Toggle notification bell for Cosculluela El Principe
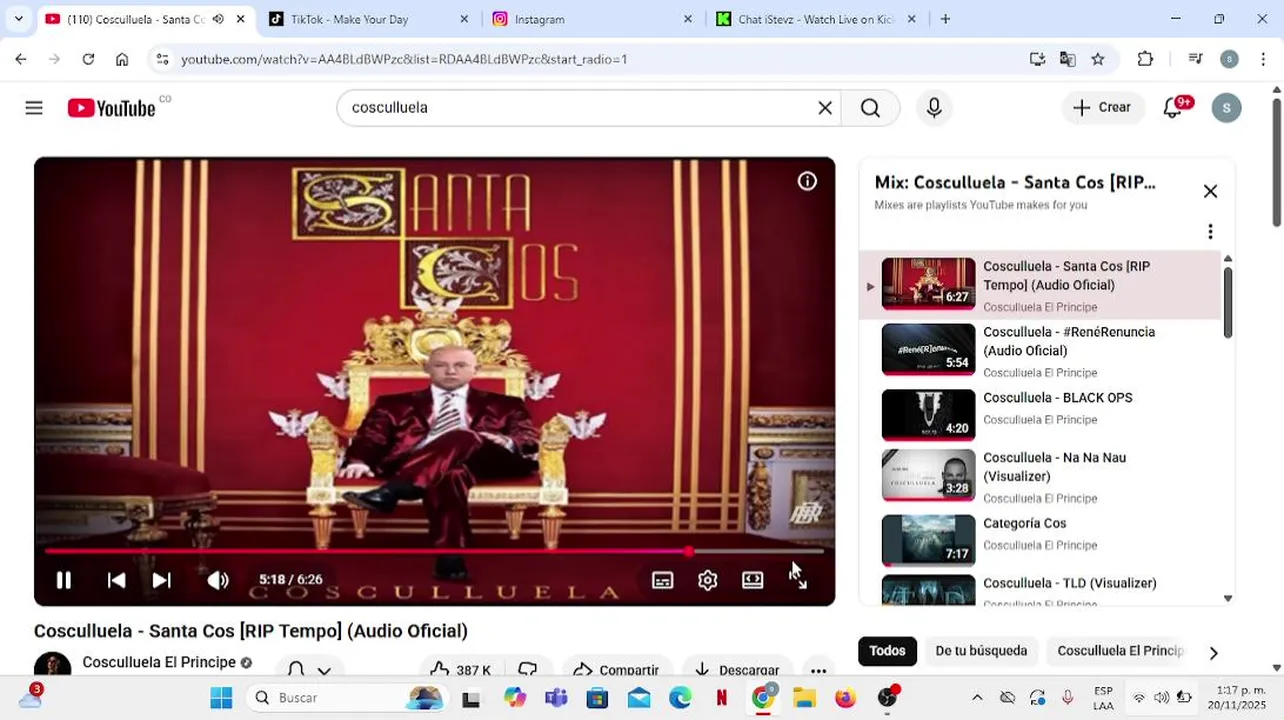Image resolution: width=1284 pixels, height=720 pixels. coord(308,669)
